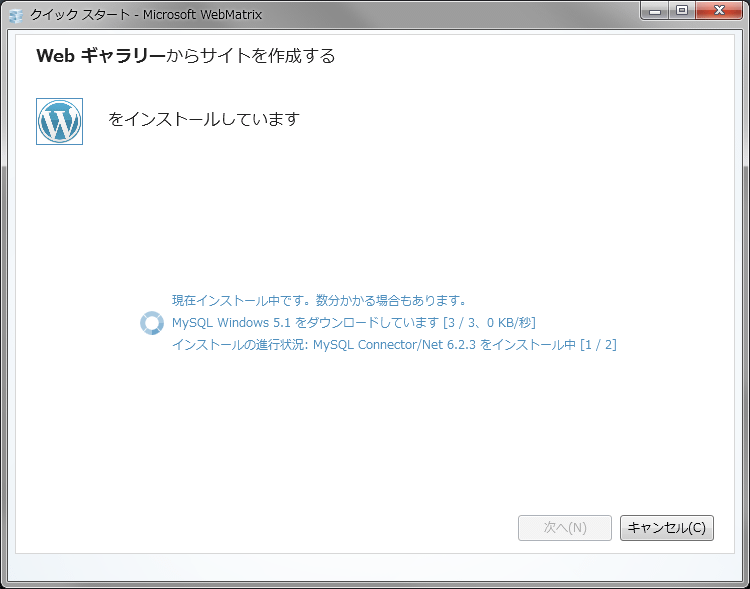Click the MySQL Windows 5.1 download status text

[353, 323]
